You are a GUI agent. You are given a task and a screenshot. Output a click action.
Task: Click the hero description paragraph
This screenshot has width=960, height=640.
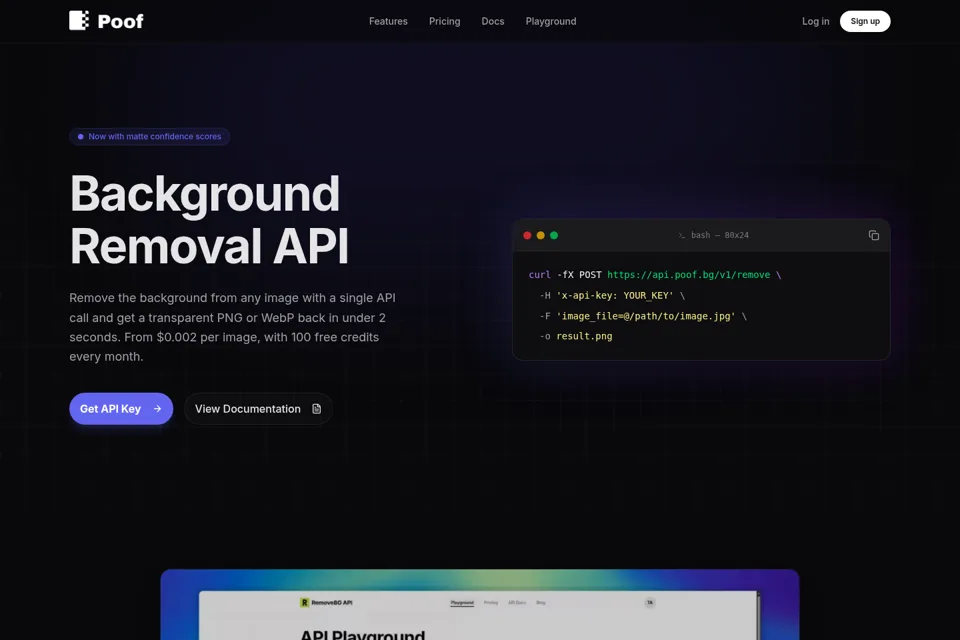[233, 327]
